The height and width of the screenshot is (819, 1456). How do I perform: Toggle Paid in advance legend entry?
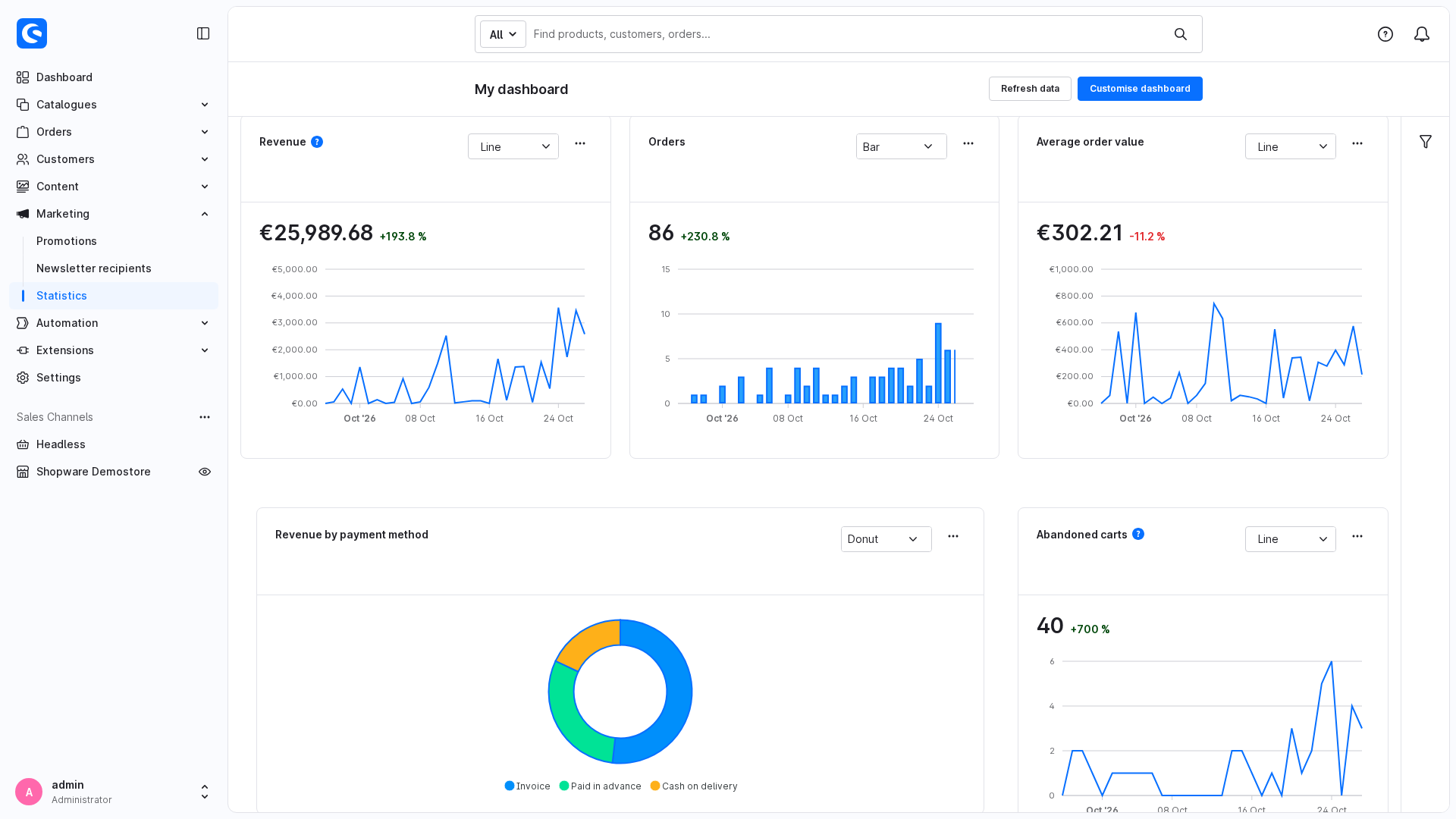pyautogui.click(x=601, y=786)
